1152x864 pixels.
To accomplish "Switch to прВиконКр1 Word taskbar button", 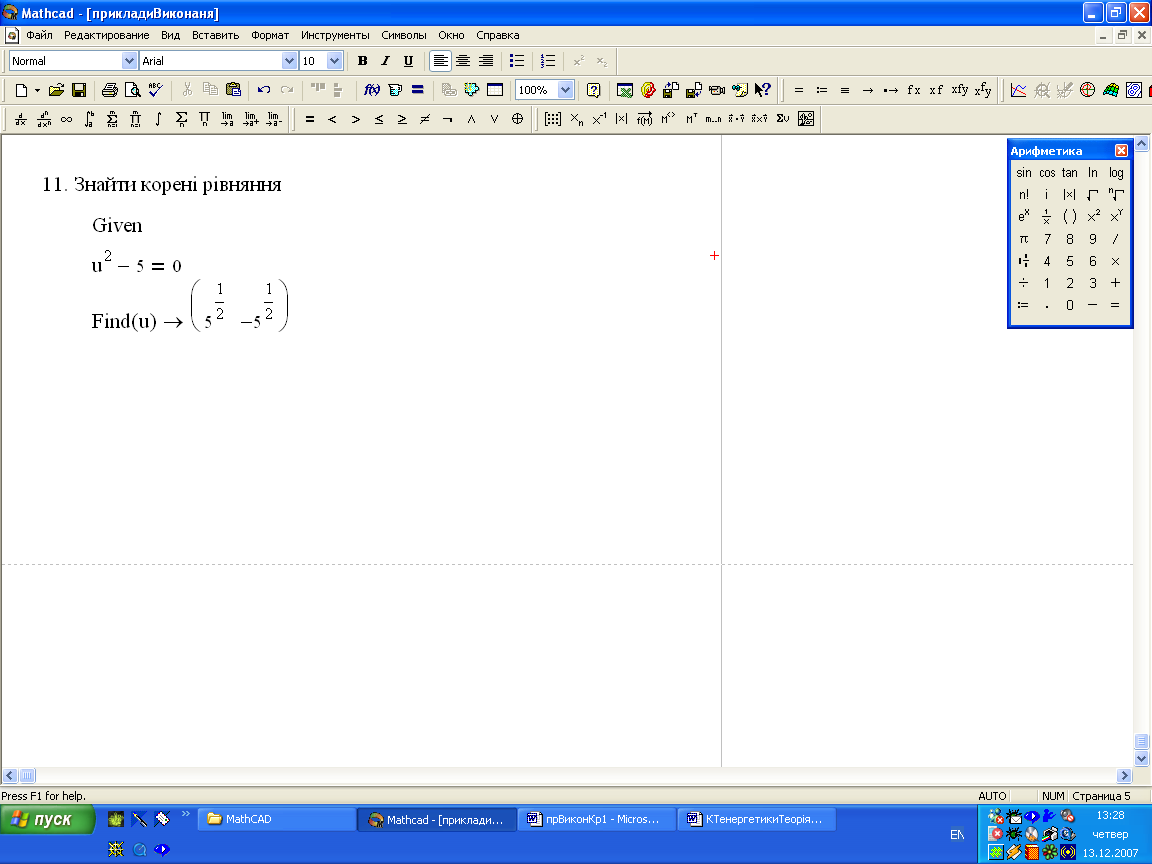I will click(596, 819).
